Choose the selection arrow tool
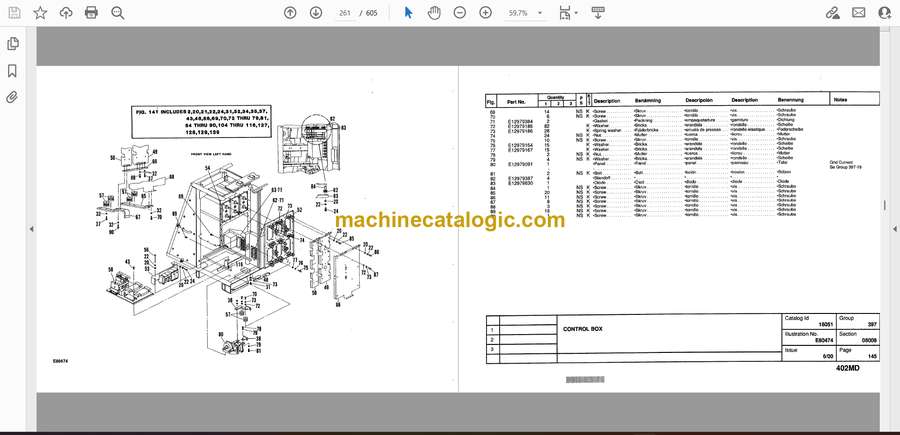Image resolution: width=900 pixels, height=435 pixels. (408, 13)
